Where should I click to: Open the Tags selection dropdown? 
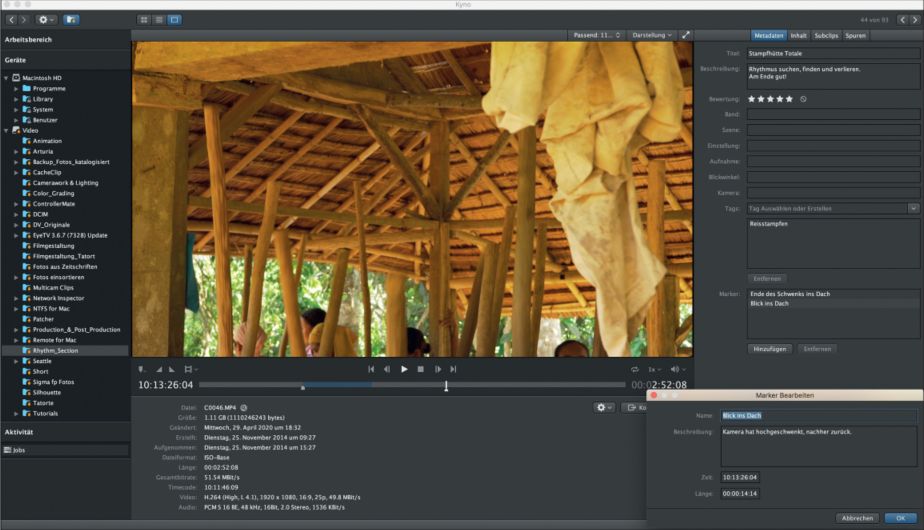click(x=913, y=209)
